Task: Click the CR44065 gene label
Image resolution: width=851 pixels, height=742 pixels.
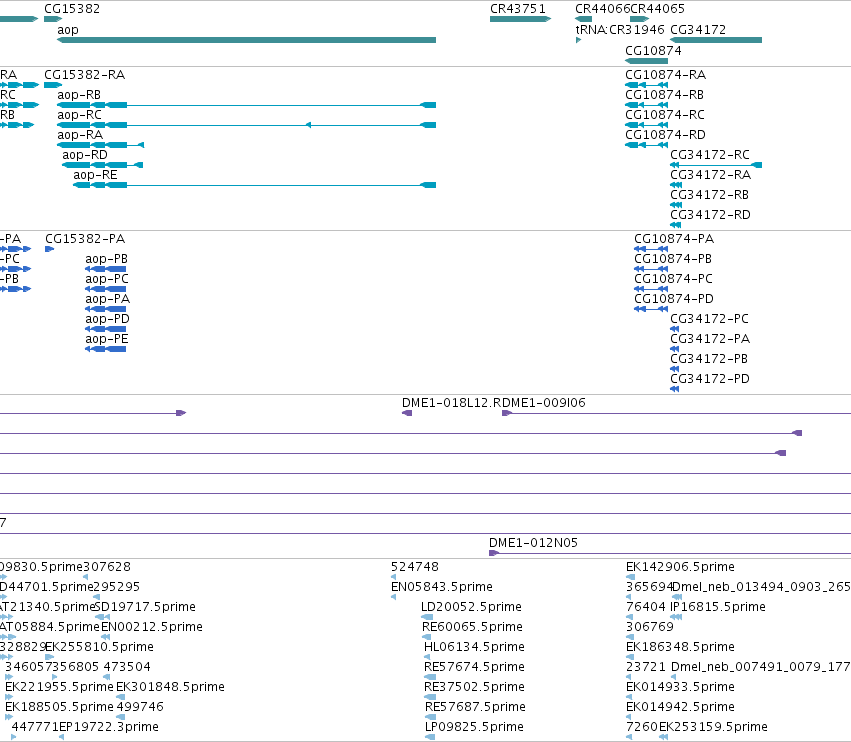Action: click(657, 9)
